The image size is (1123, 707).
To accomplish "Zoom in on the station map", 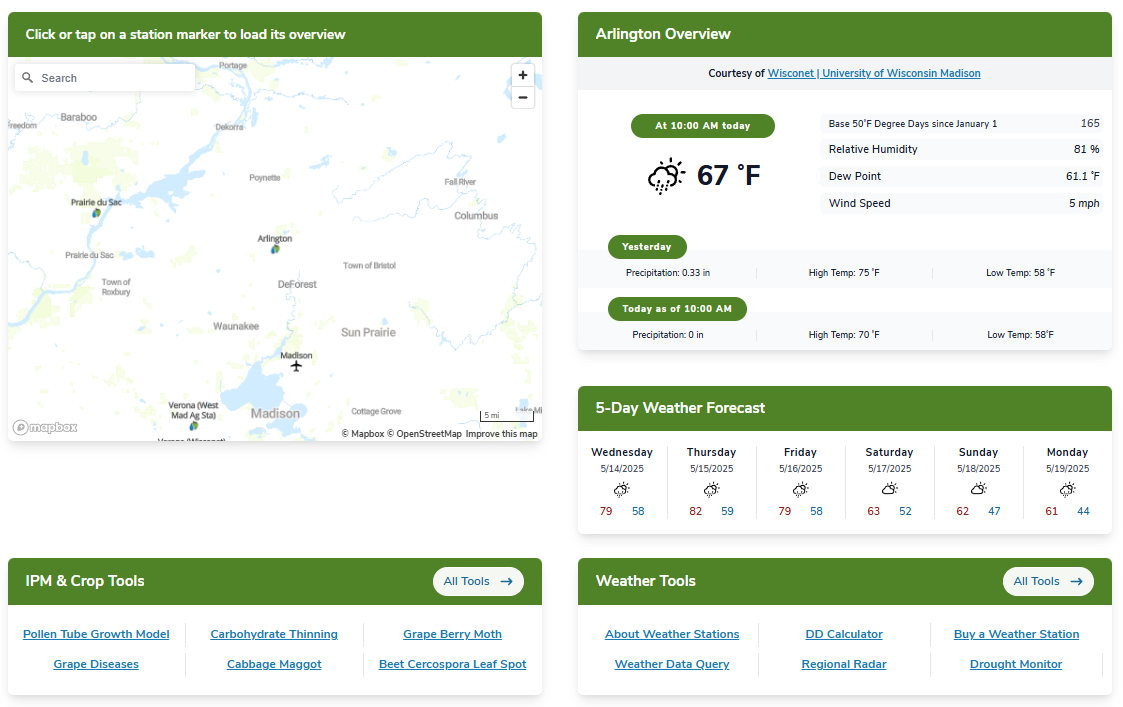I will [x=522, y=75].
